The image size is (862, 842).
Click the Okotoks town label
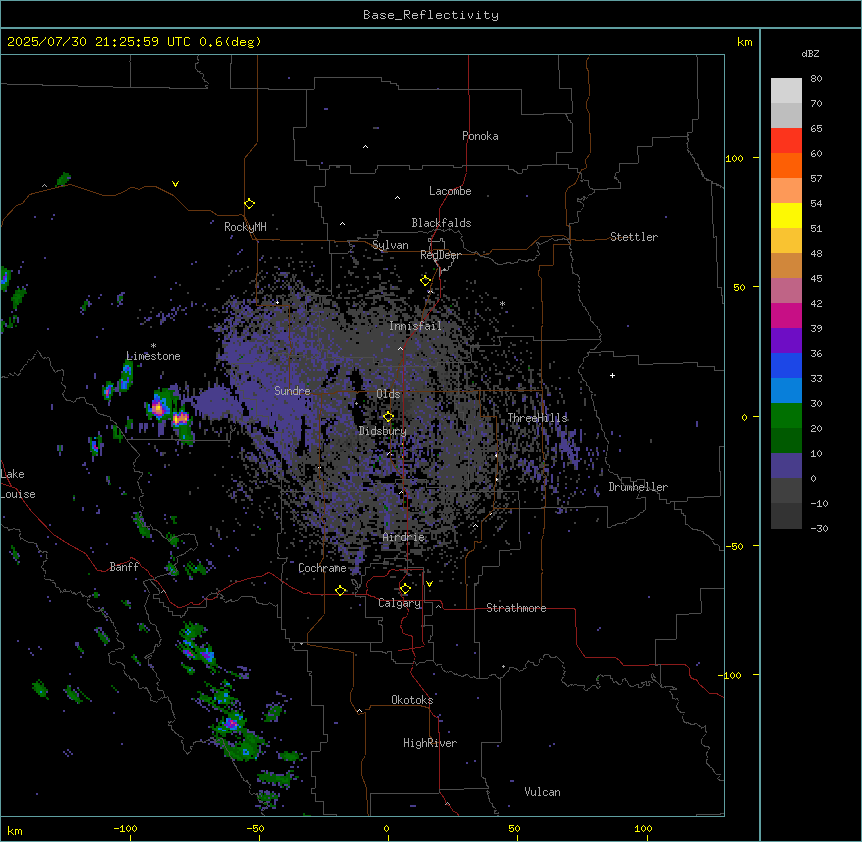(x=412, y=700)
